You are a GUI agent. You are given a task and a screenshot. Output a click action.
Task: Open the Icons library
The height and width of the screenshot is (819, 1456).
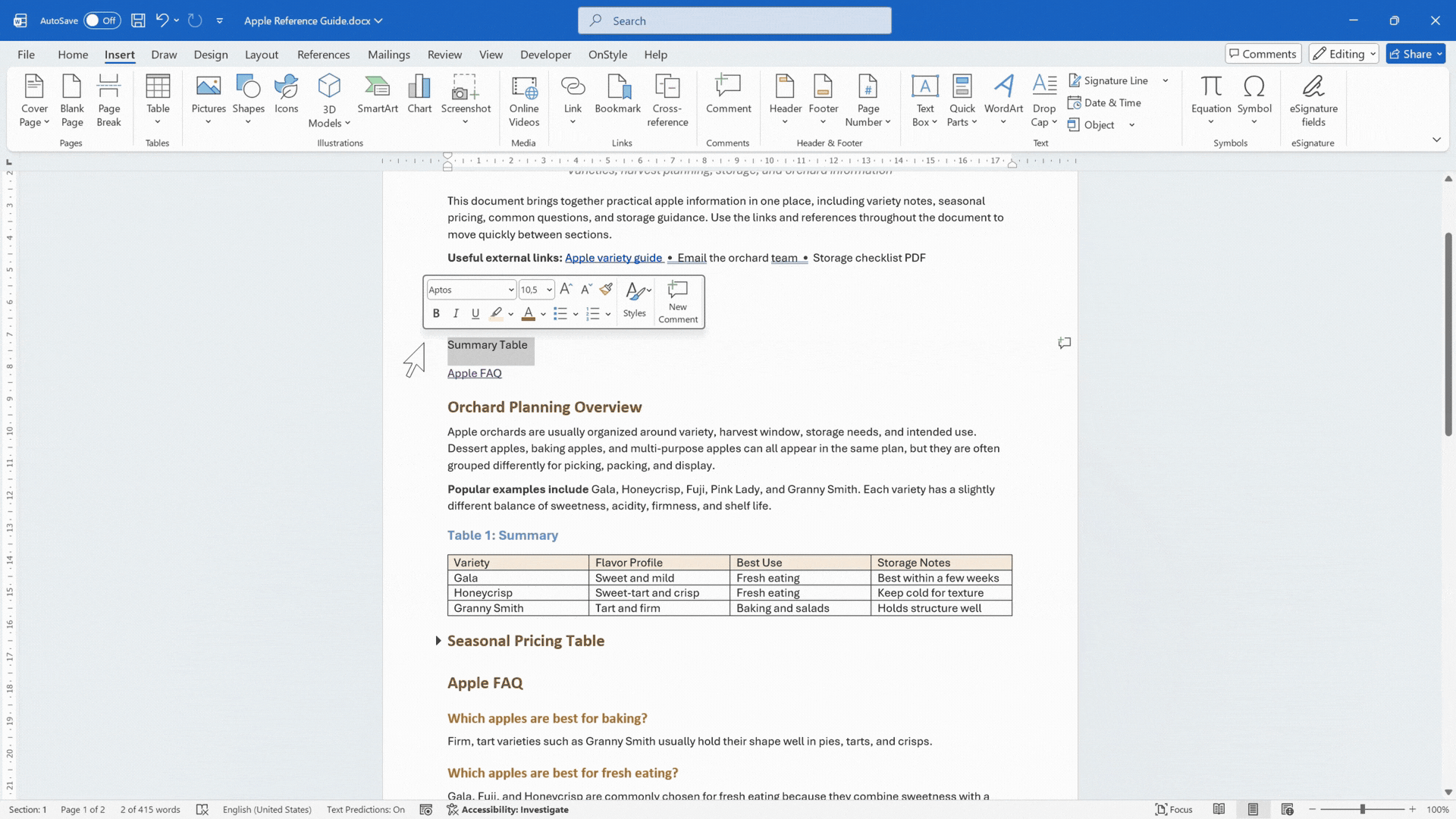286,95
